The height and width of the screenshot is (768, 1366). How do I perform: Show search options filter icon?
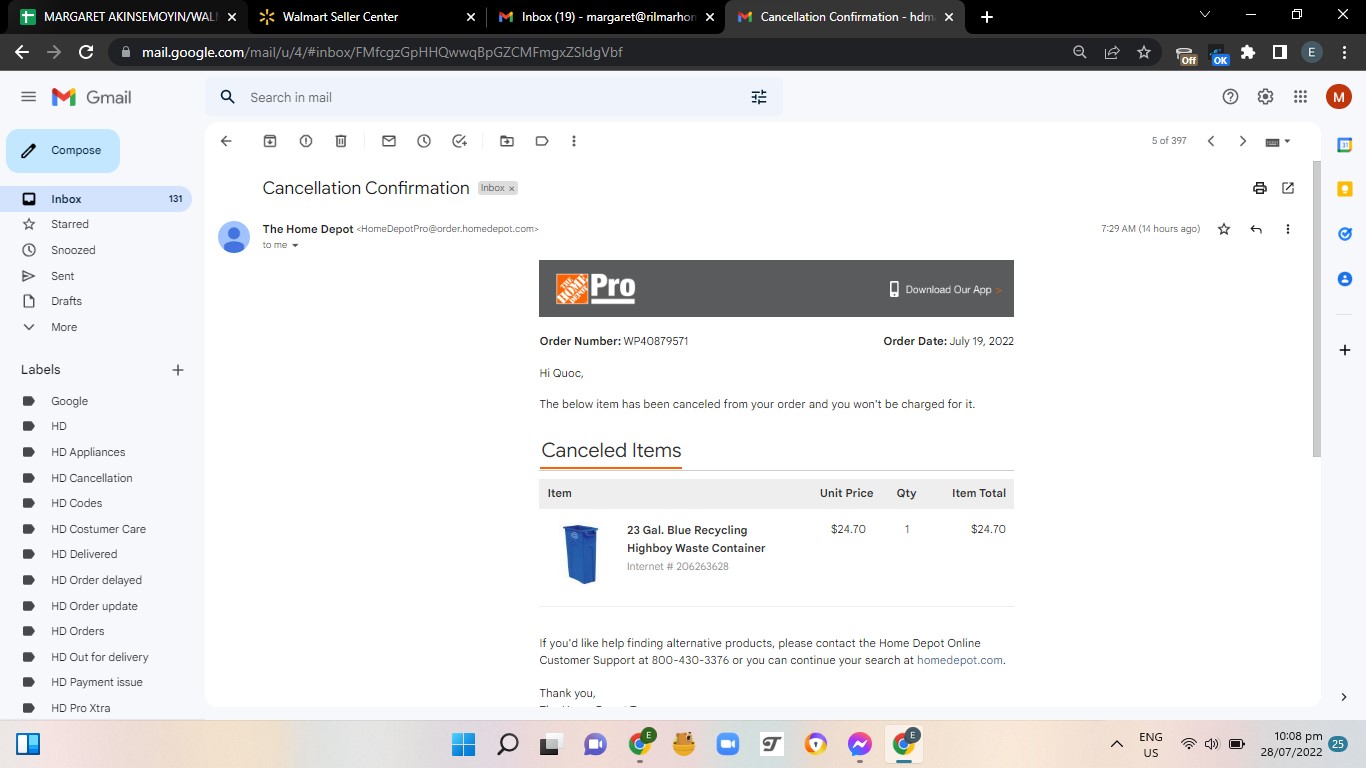(759, 97)
